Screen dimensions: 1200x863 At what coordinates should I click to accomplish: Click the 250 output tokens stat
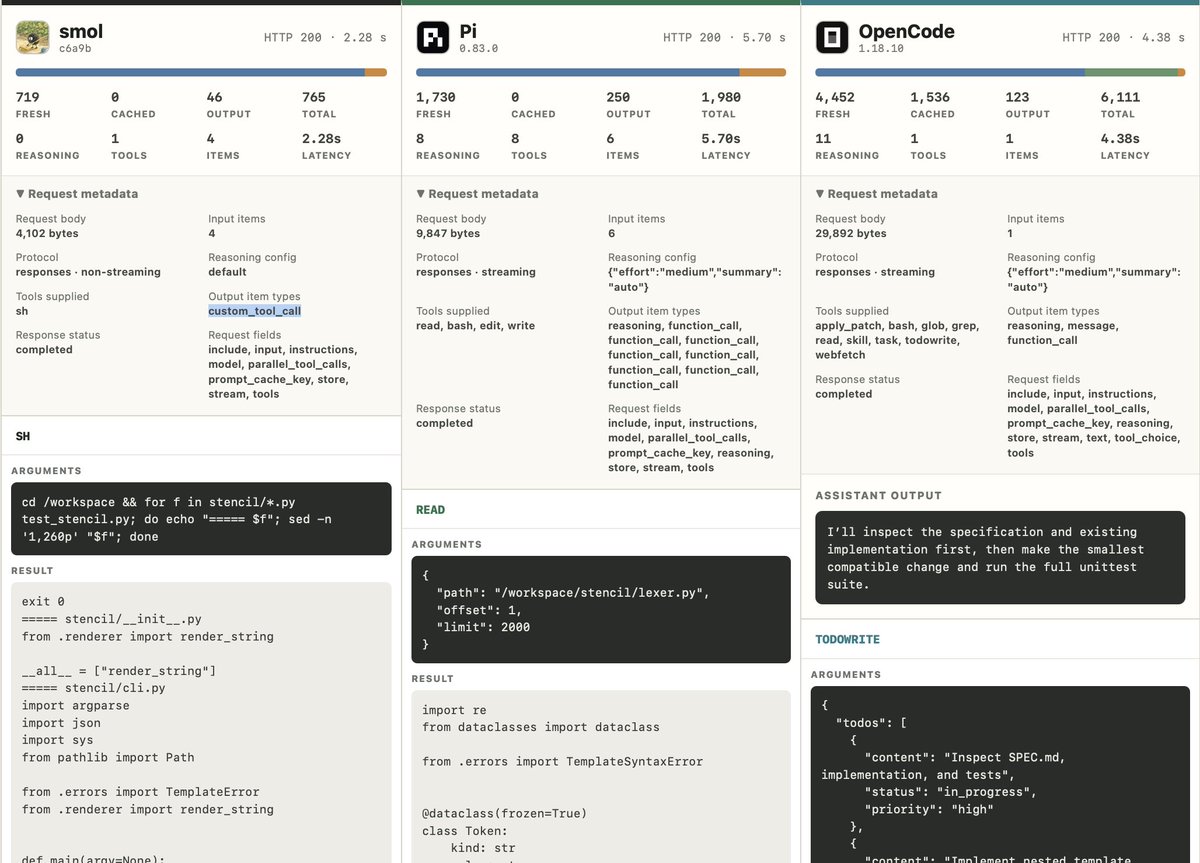coord(628,104)
